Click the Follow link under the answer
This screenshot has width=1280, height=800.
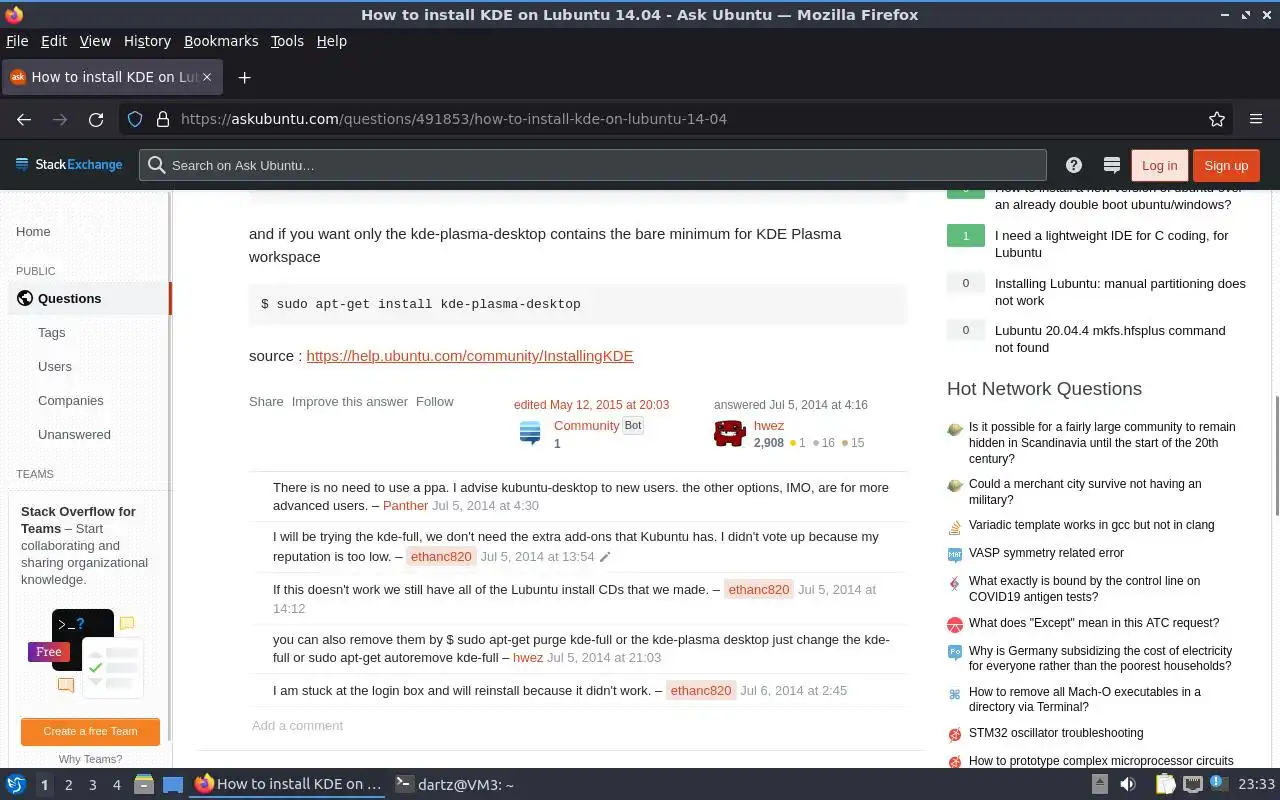click(x=435, y=401)
